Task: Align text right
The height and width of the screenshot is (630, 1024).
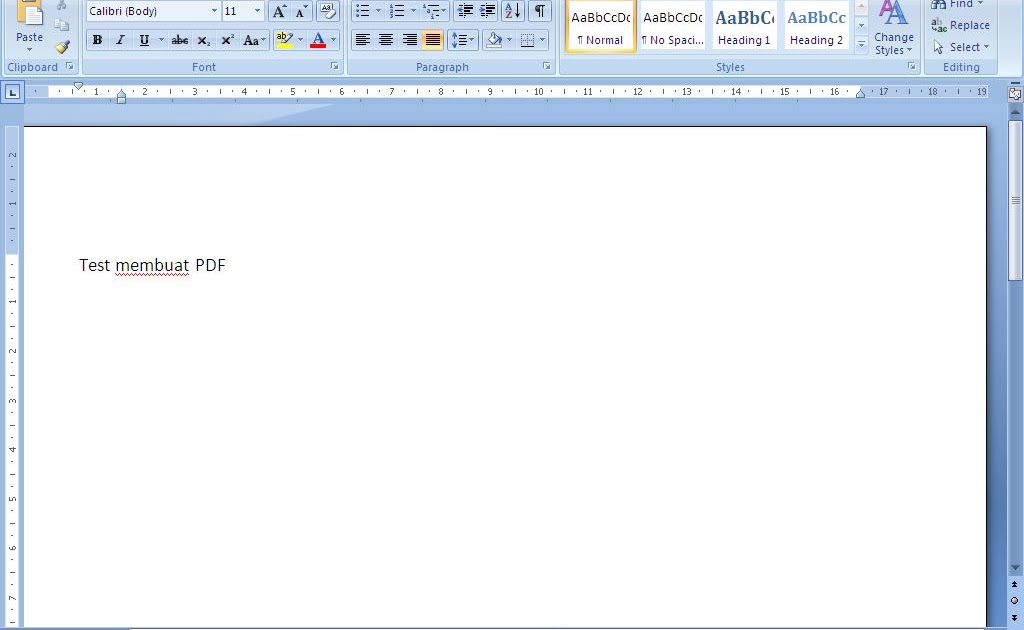Action: 409,40
